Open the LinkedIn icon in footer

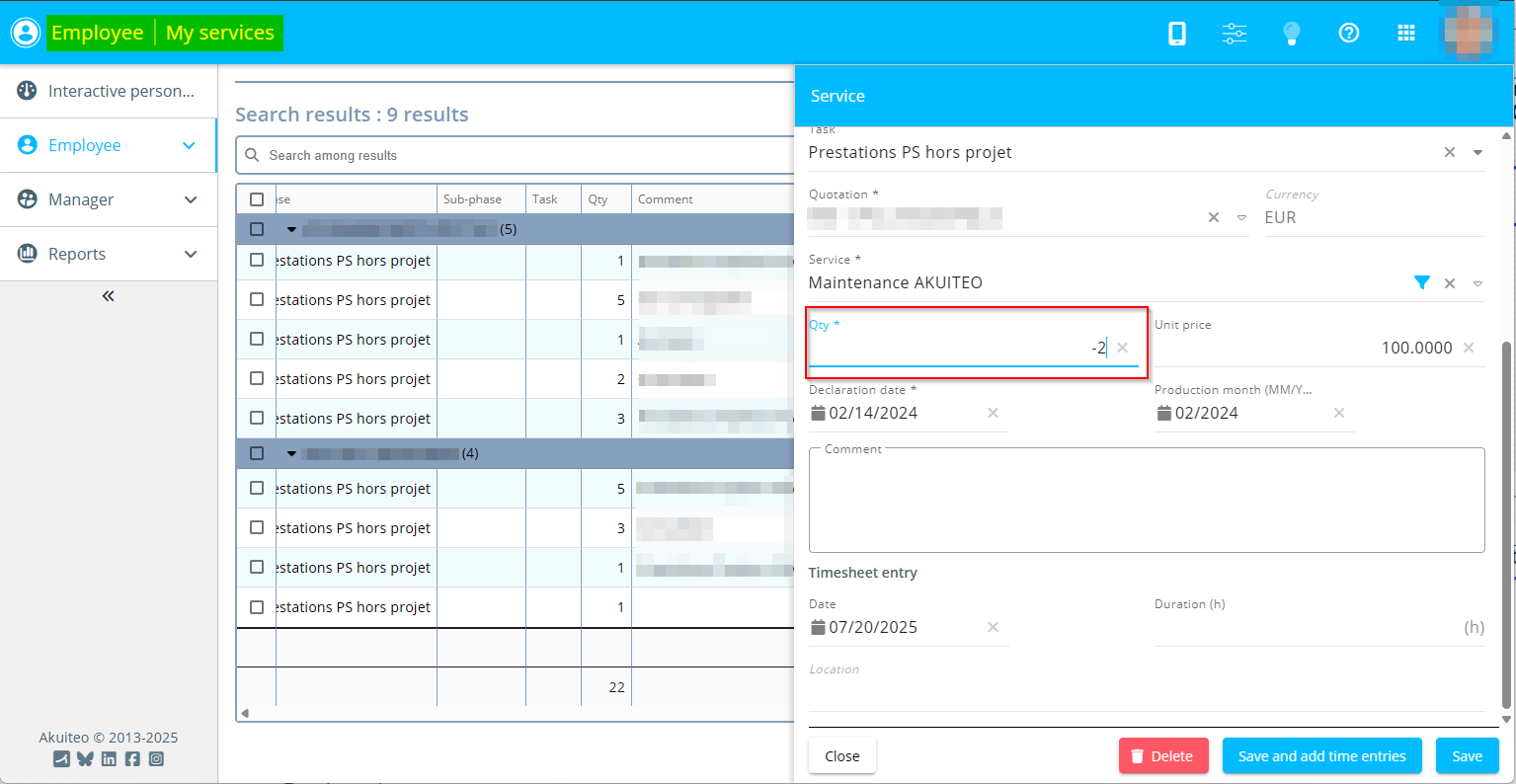click(109, 759)
